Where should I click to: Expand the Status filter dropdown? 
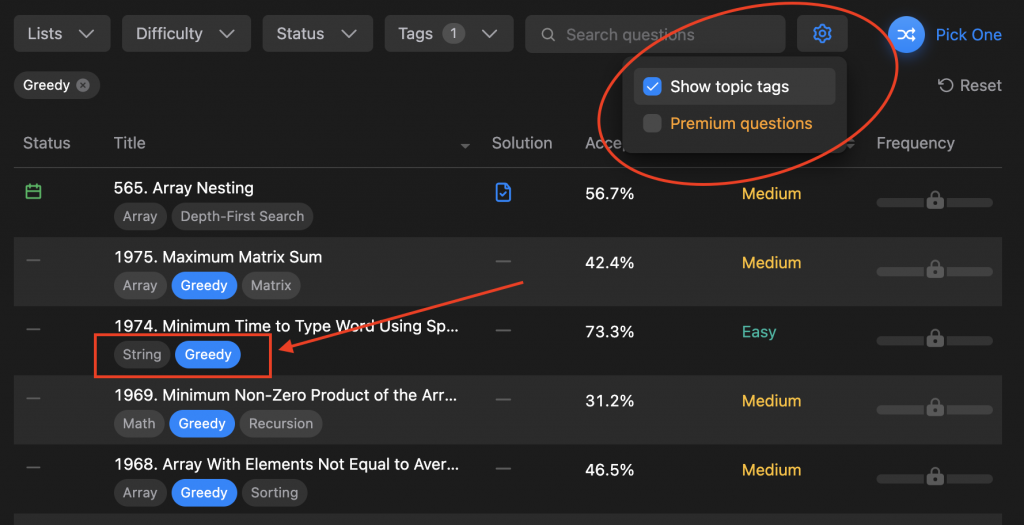pyautogui.click(x=316, y=34)
